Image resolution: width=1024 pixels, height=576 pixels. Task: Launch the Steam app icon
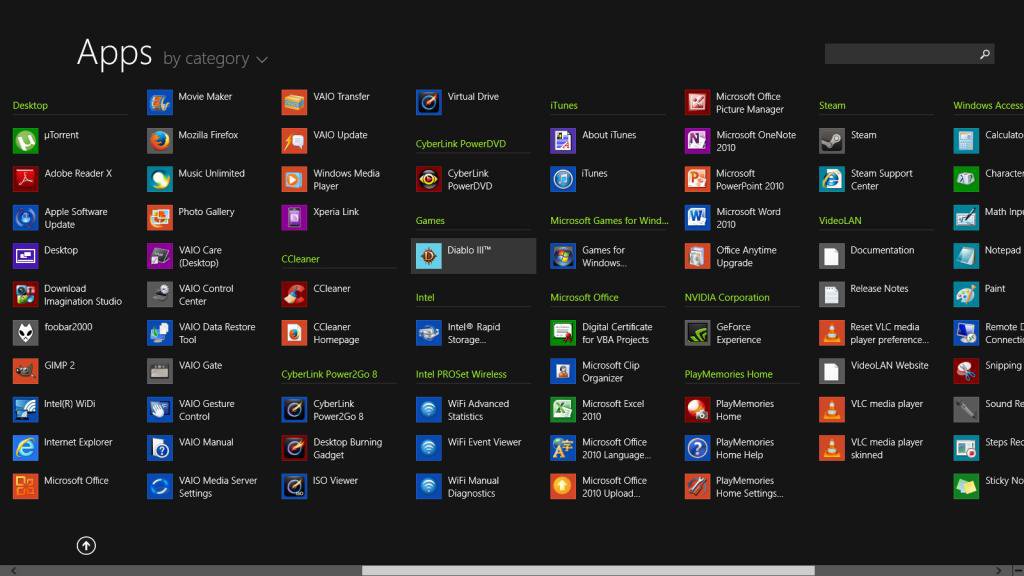pos(832,141)
